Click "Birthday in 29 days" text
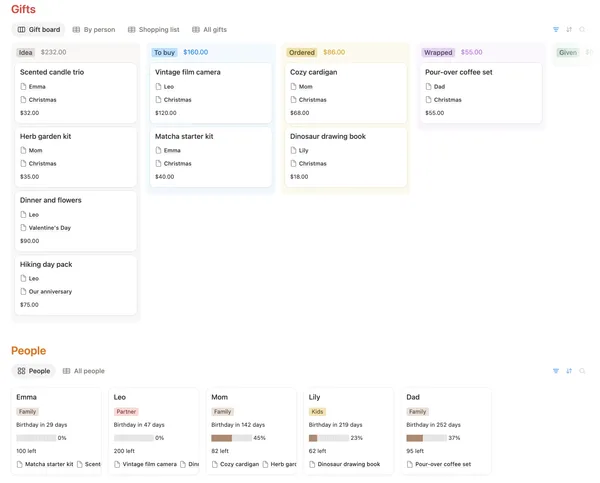The height and width of the screenshot is (483, 600). click(42, 425)
